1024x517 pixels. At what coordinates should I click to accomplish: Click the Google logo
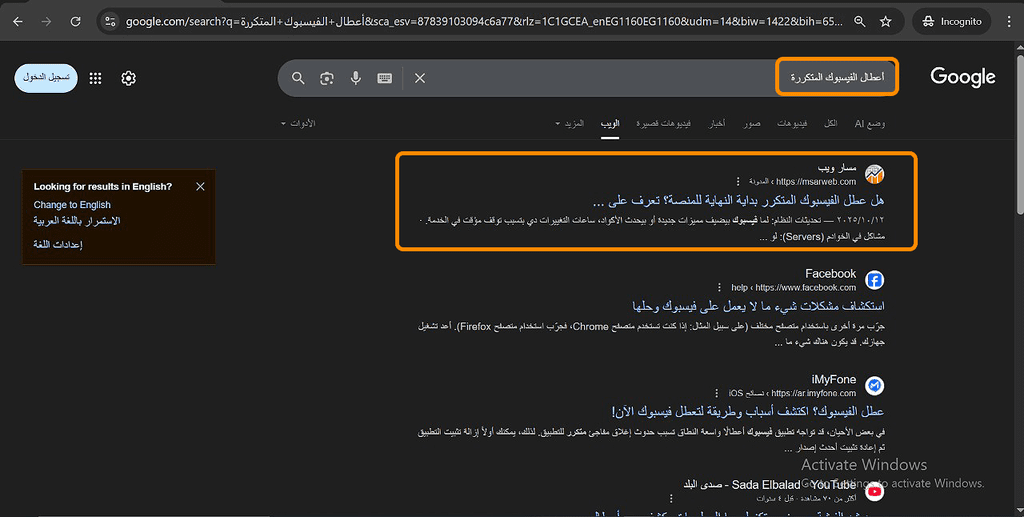[x=963, y=77]
